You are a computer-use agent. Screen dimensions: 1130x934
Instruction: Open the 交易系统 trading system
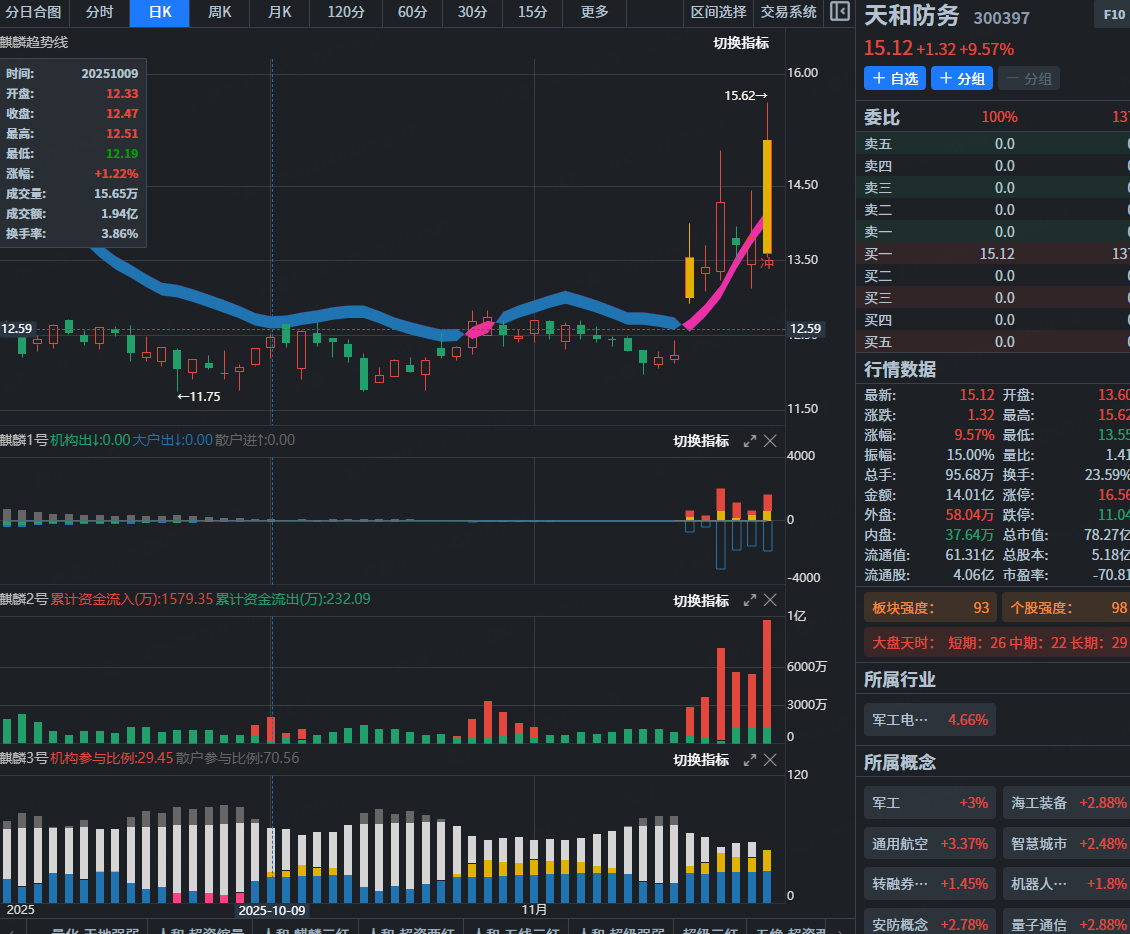[x=788, y=13]
